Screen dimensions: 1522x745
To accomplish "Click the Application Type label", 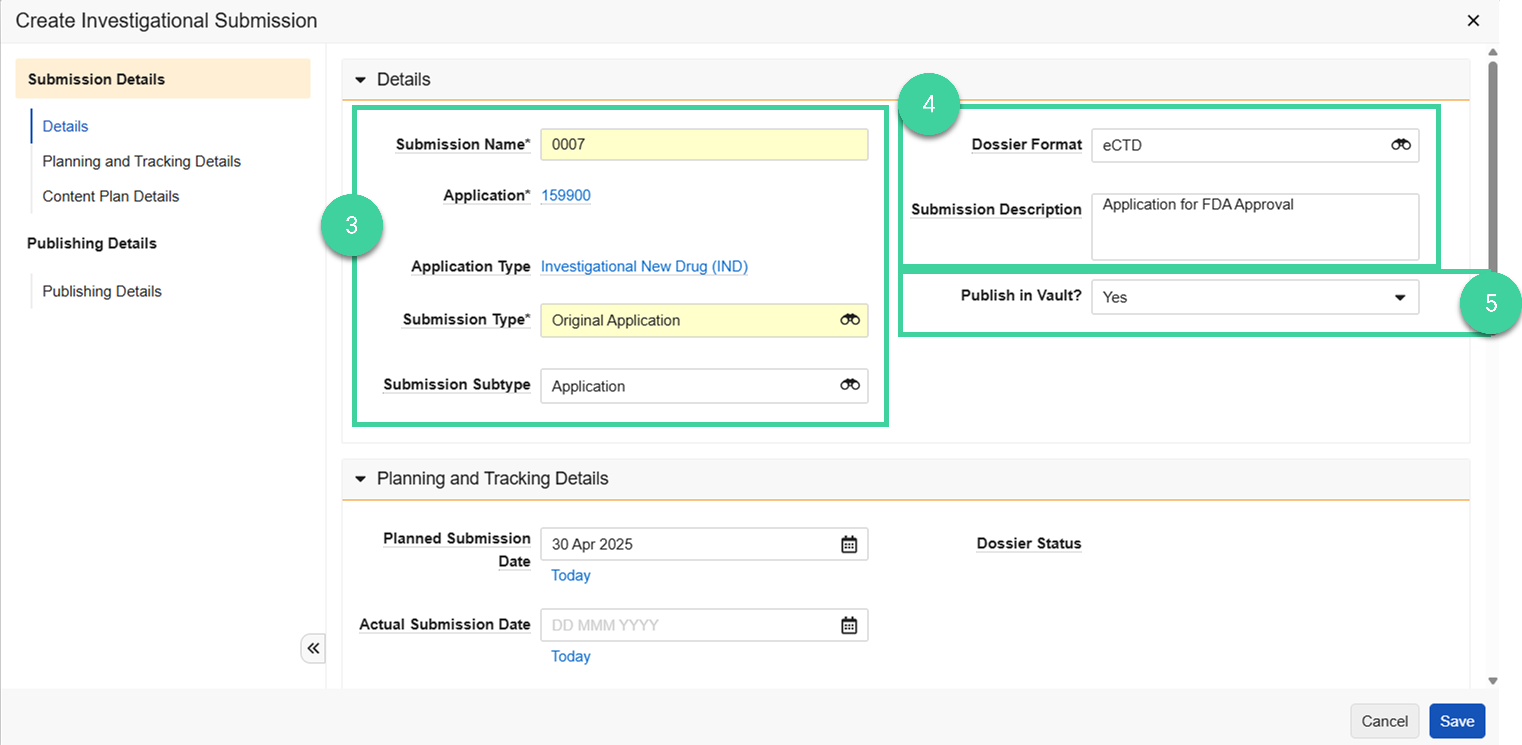I will pos(471,267).
